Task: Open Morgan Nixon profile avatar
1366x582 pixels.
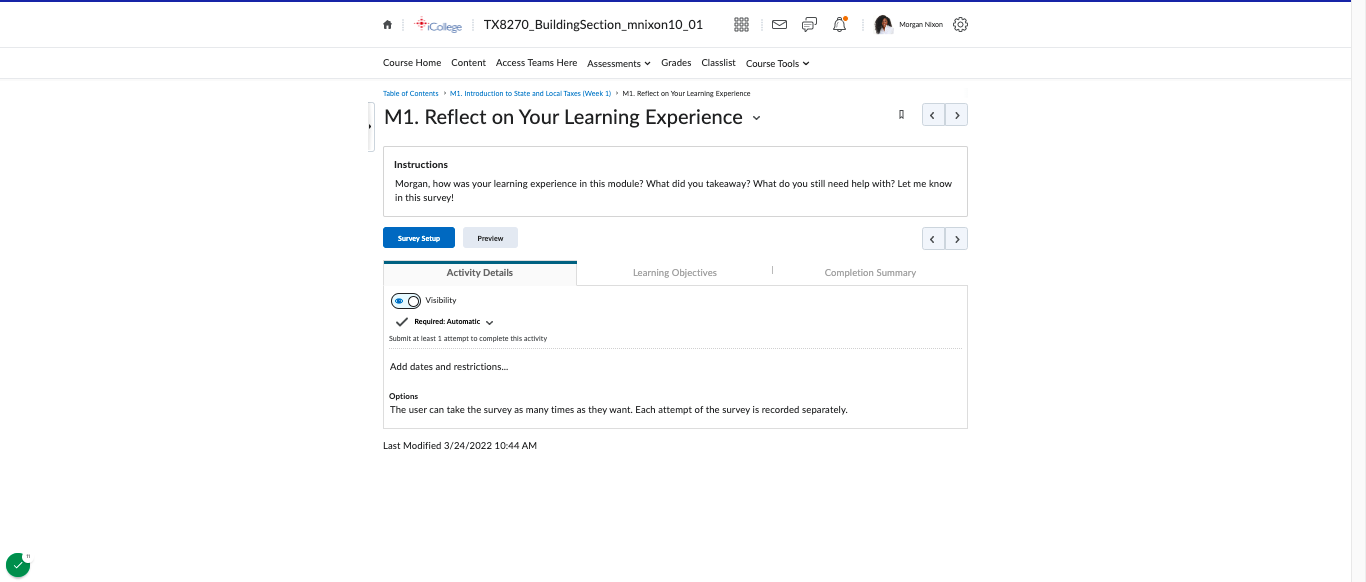Action: point(883,25)
